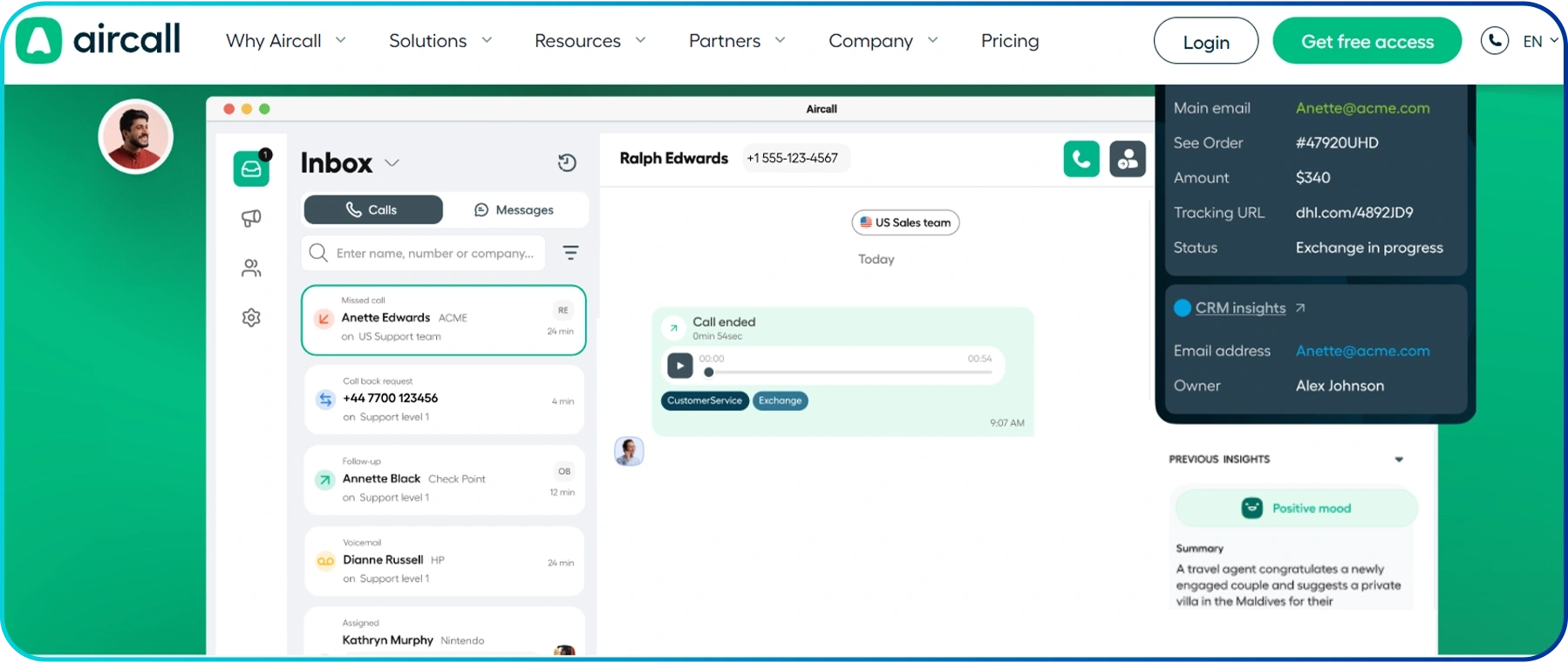This screenshot has width=1568, height=663.
Task: Click the Exchange tag
Action: [780, 400]
